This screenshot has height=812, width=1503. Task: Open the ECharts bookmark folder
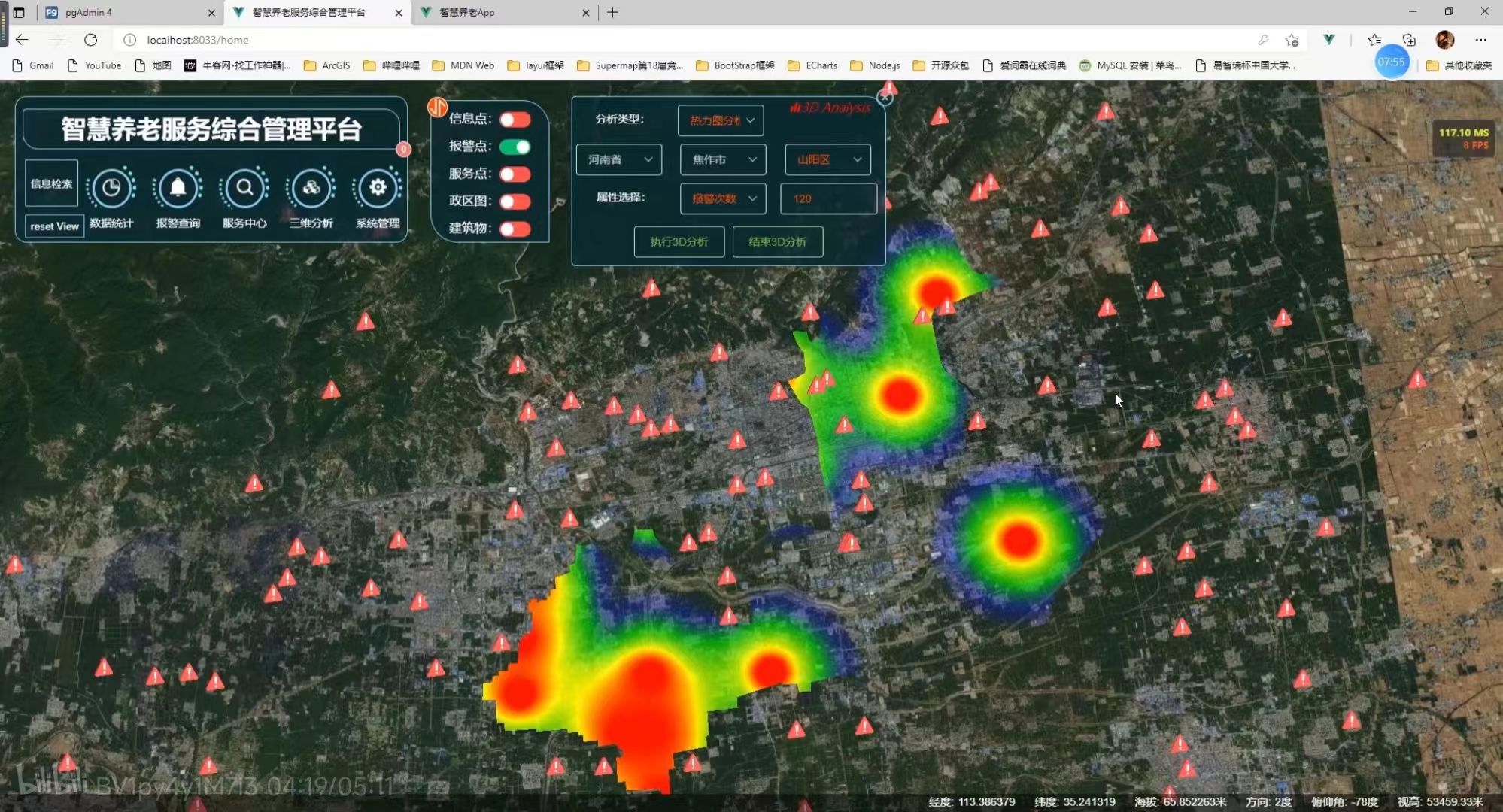tap(812, 65)
